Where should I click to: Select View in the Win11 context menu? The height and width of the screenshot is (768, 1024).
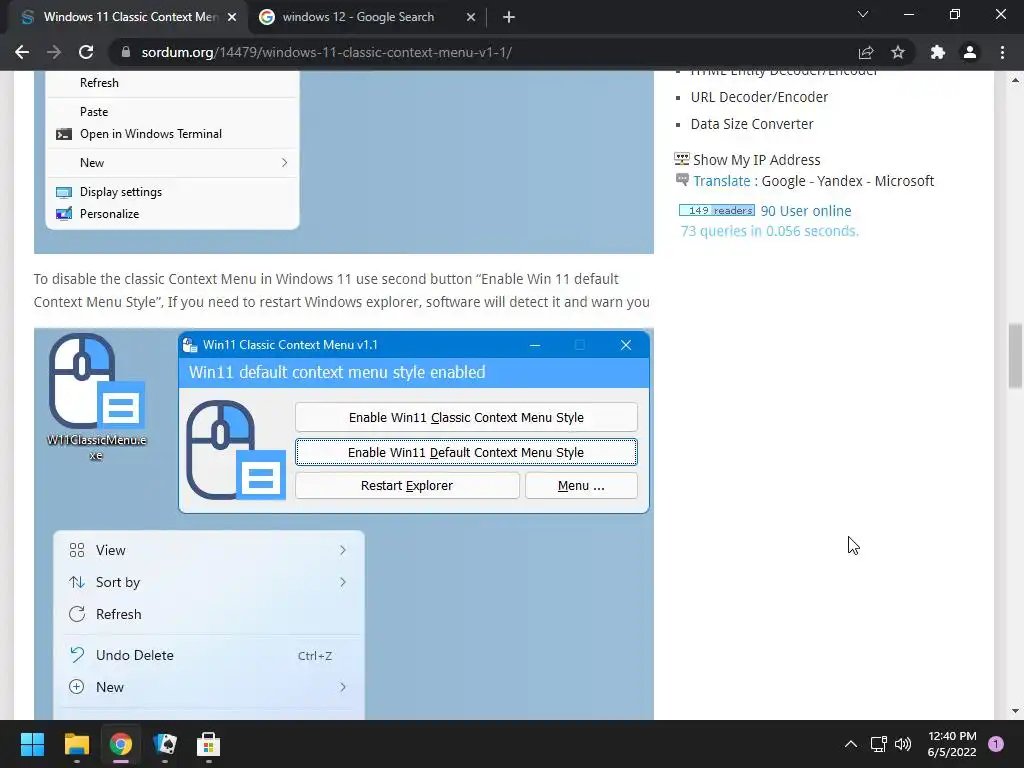(208, 550)
